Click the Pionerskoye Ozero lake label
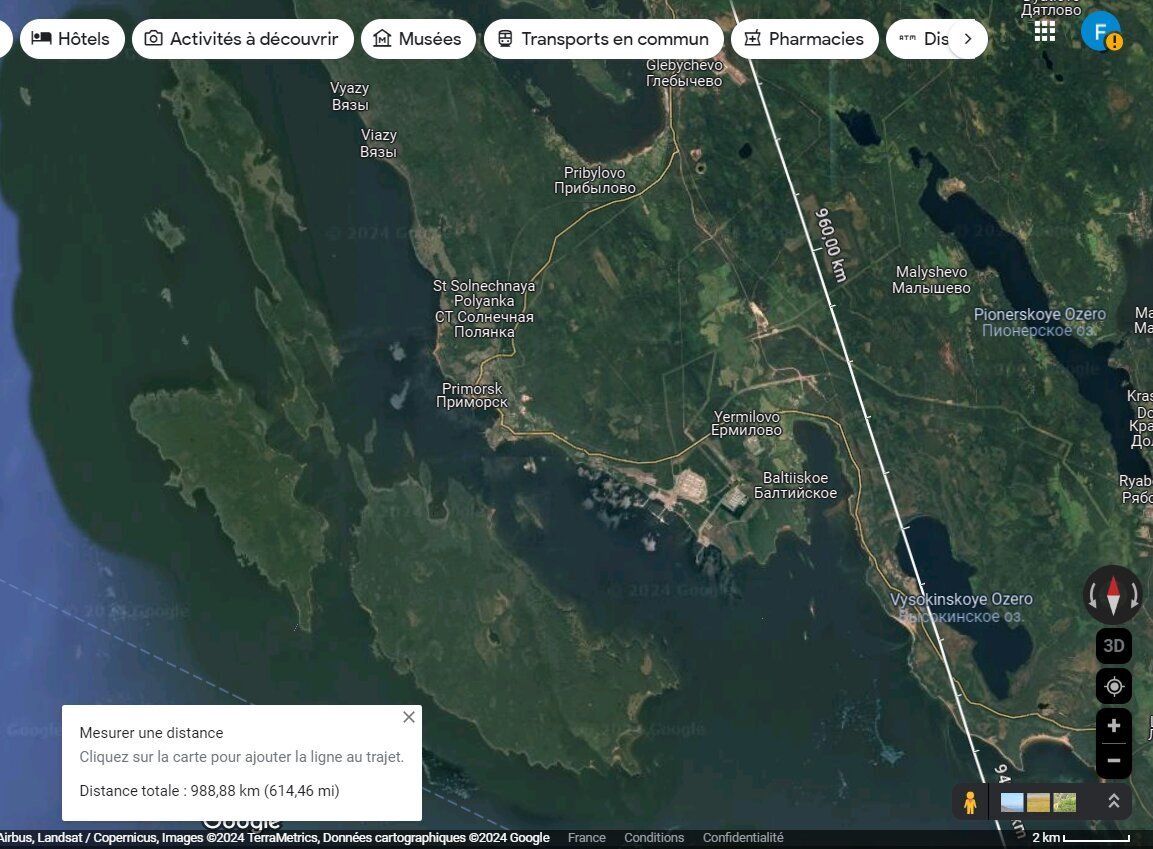The image size is (1153, 849). click(1039, 322)
